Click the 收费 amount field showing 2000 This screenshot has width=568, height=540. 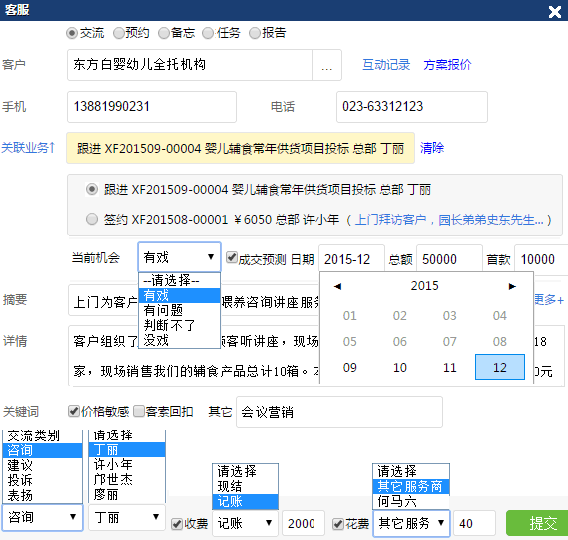(303, 523)
